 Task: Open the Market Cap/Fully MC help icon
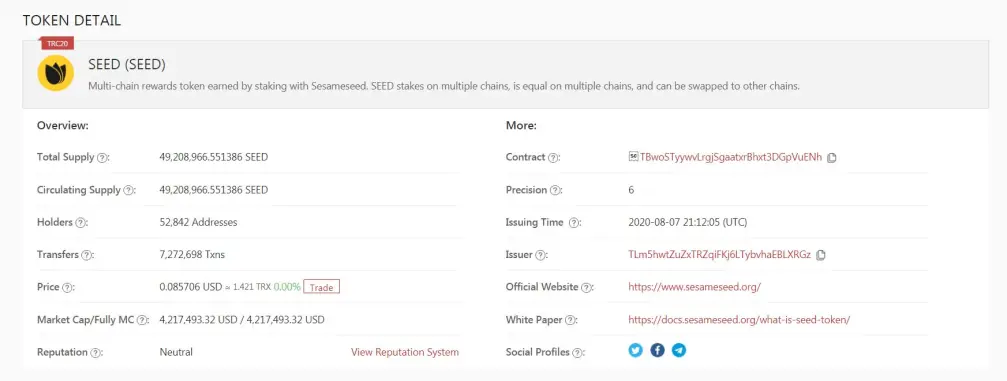click(x=142, y=320)
